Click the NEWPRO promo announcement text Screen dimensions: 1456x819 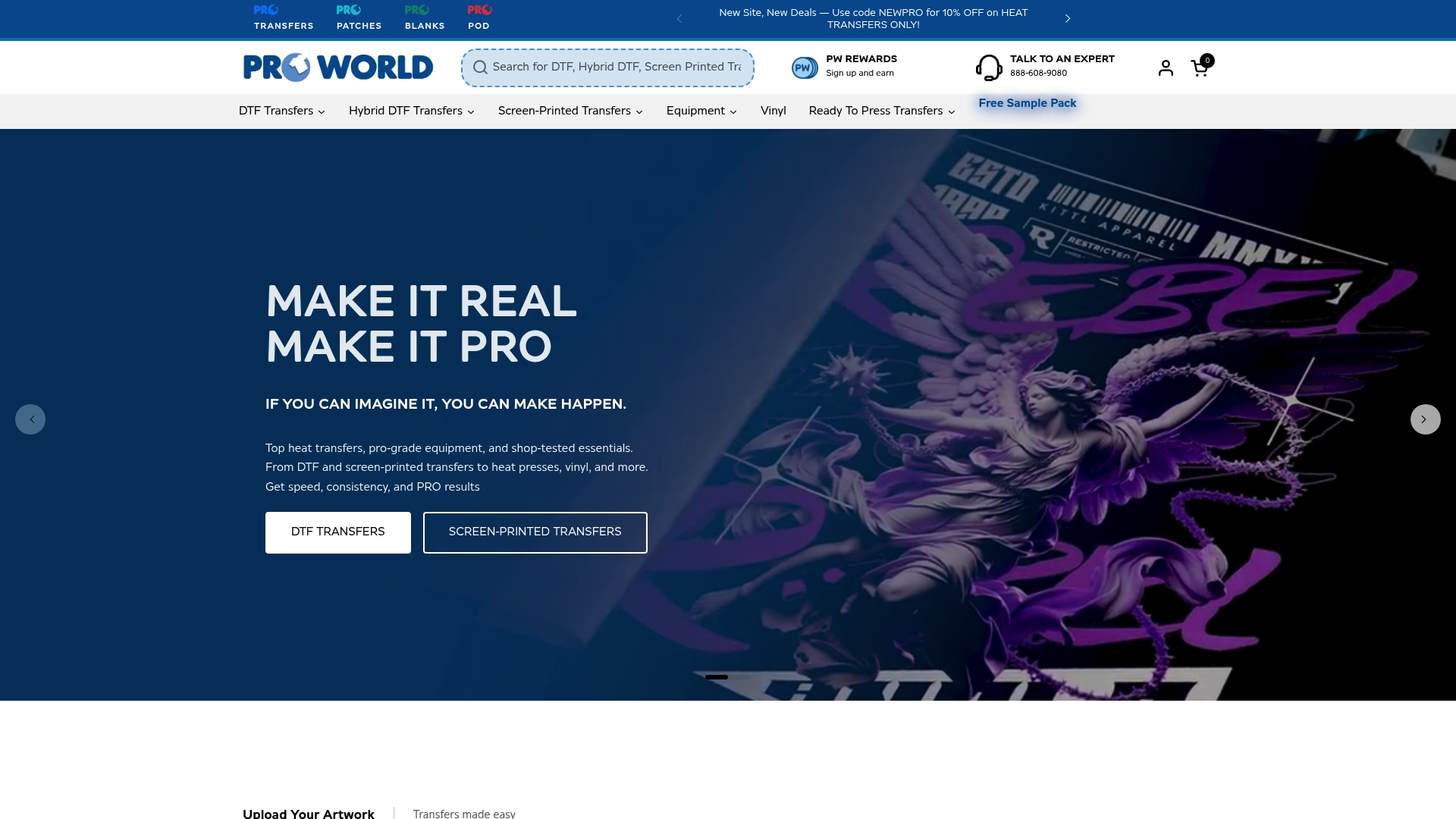point(873,19)
